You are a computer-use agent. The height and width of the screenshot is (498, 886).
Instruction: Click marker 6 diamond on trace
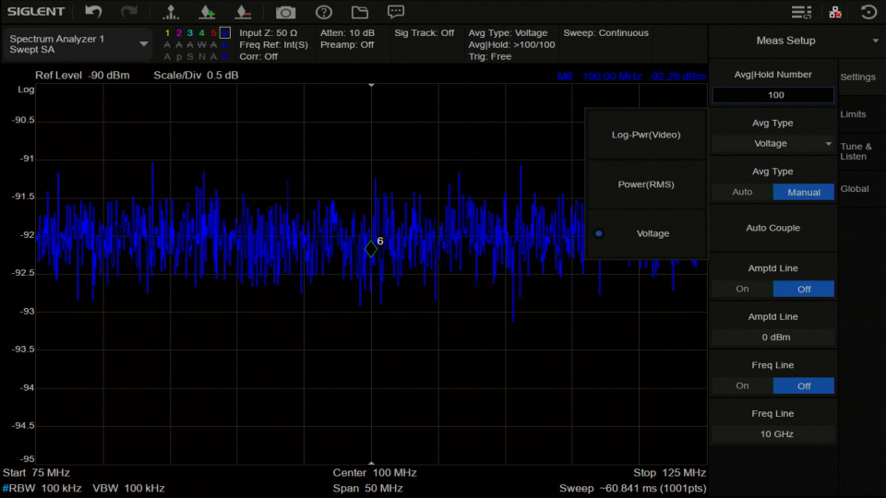click(x=371, y=249)
